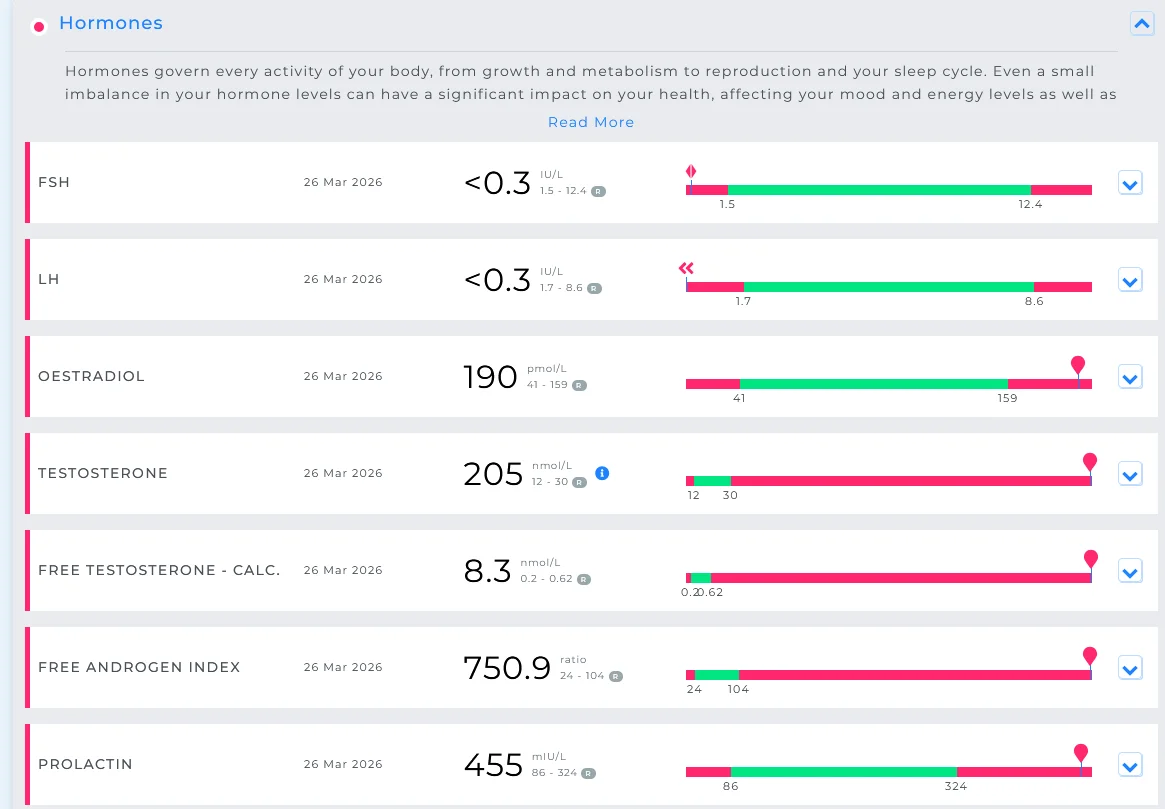The width and height of the screenshot is (1165, 809).
Task: Collapse the Hormones section with top chevron
Action: 1142,24
